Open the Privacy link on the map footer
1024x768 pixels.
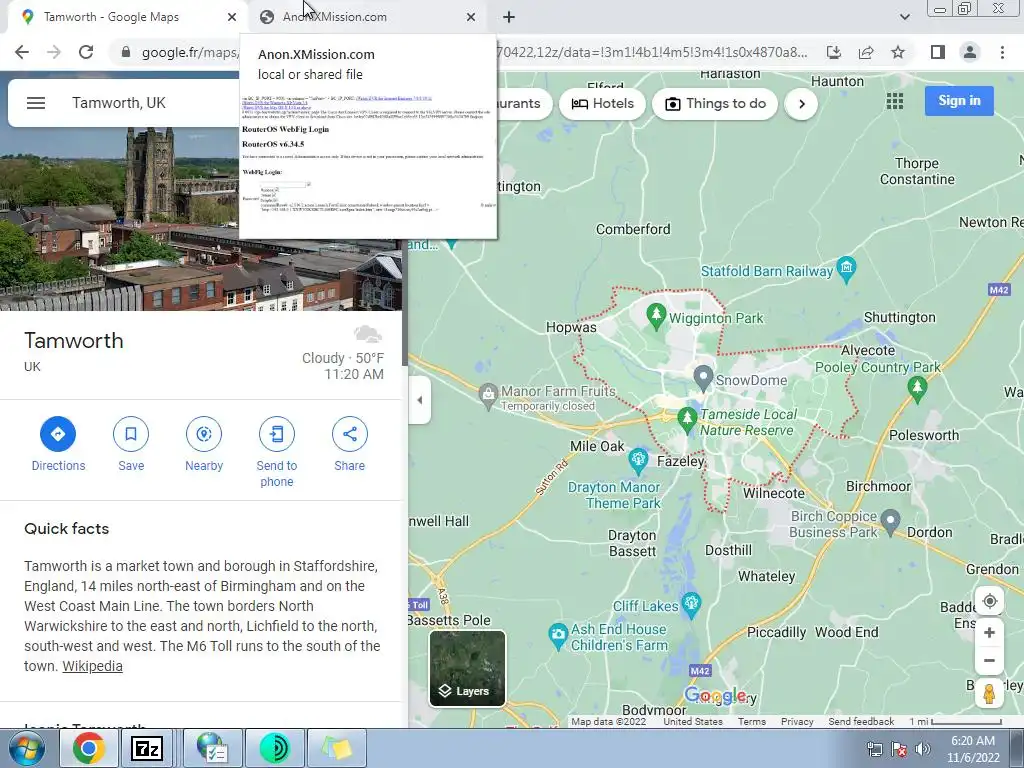coord(797,722)
